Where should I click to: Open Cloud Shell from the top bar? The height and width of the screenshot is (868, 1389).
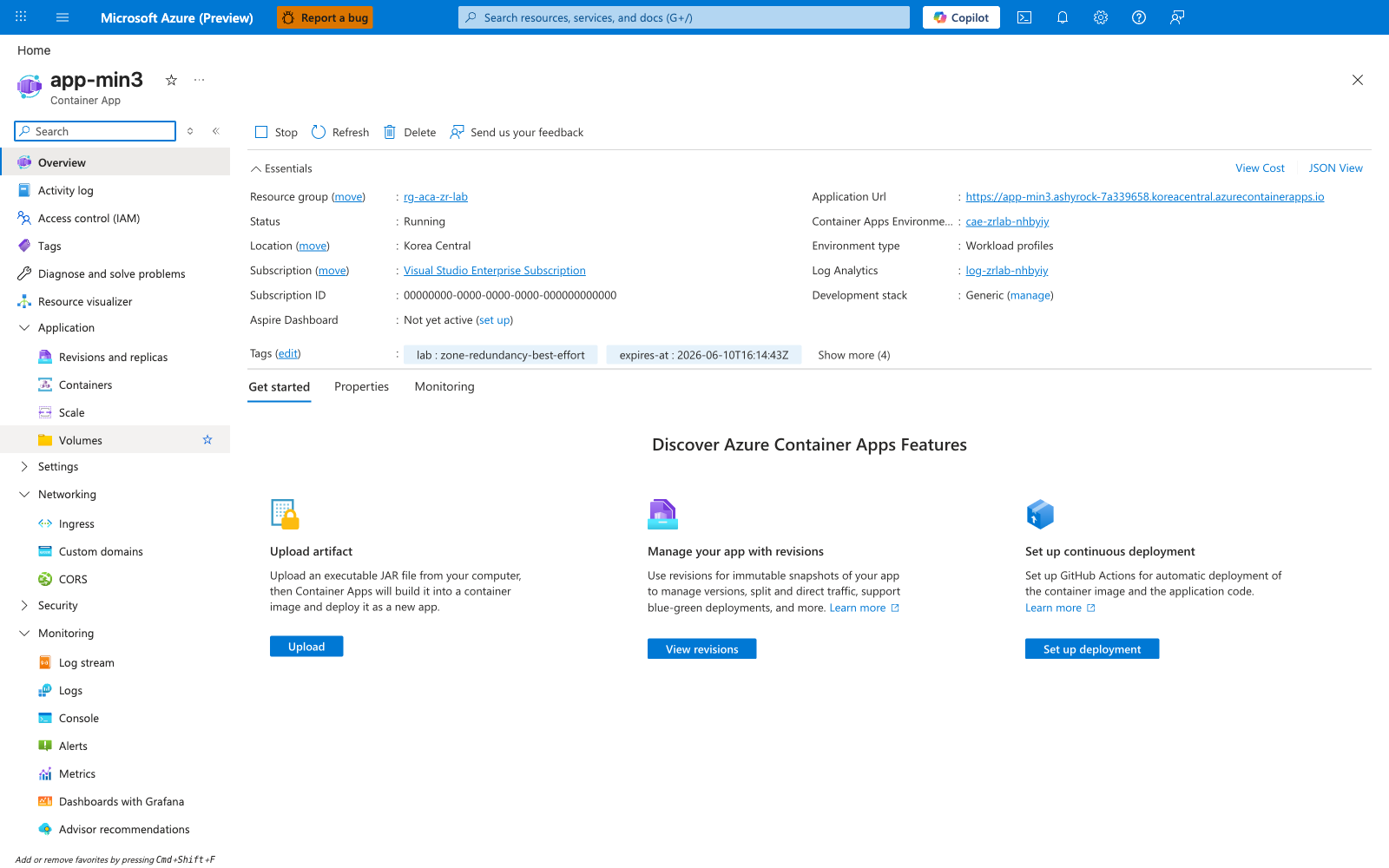pyautogui.click(x=1024, y=17)
